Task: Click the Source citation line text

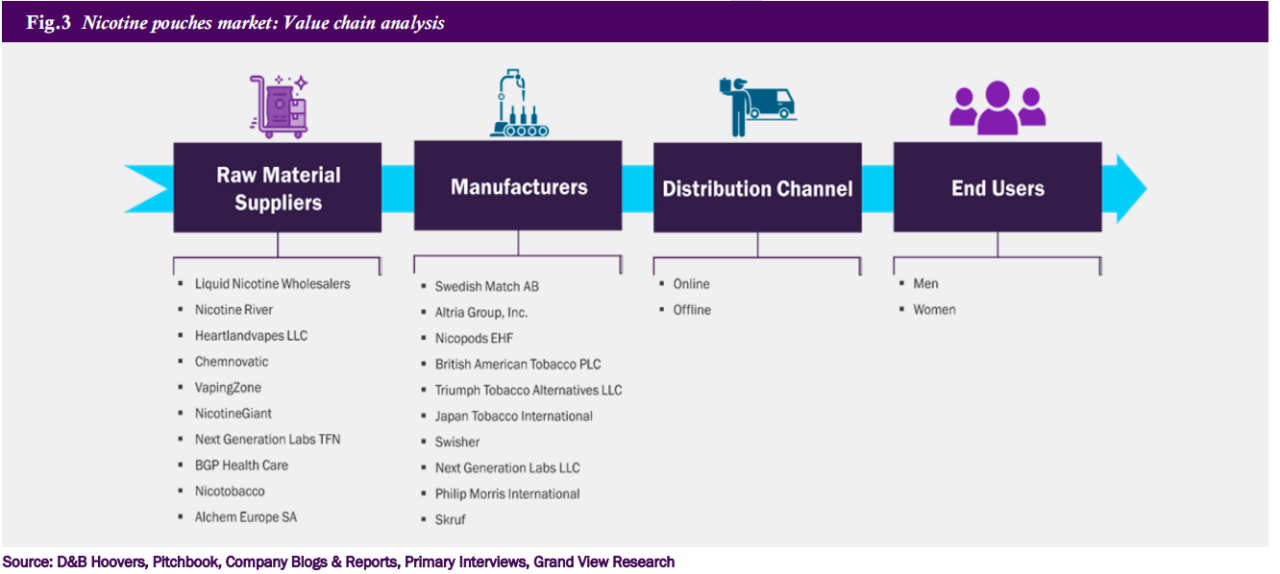Action: coord(338,562)
